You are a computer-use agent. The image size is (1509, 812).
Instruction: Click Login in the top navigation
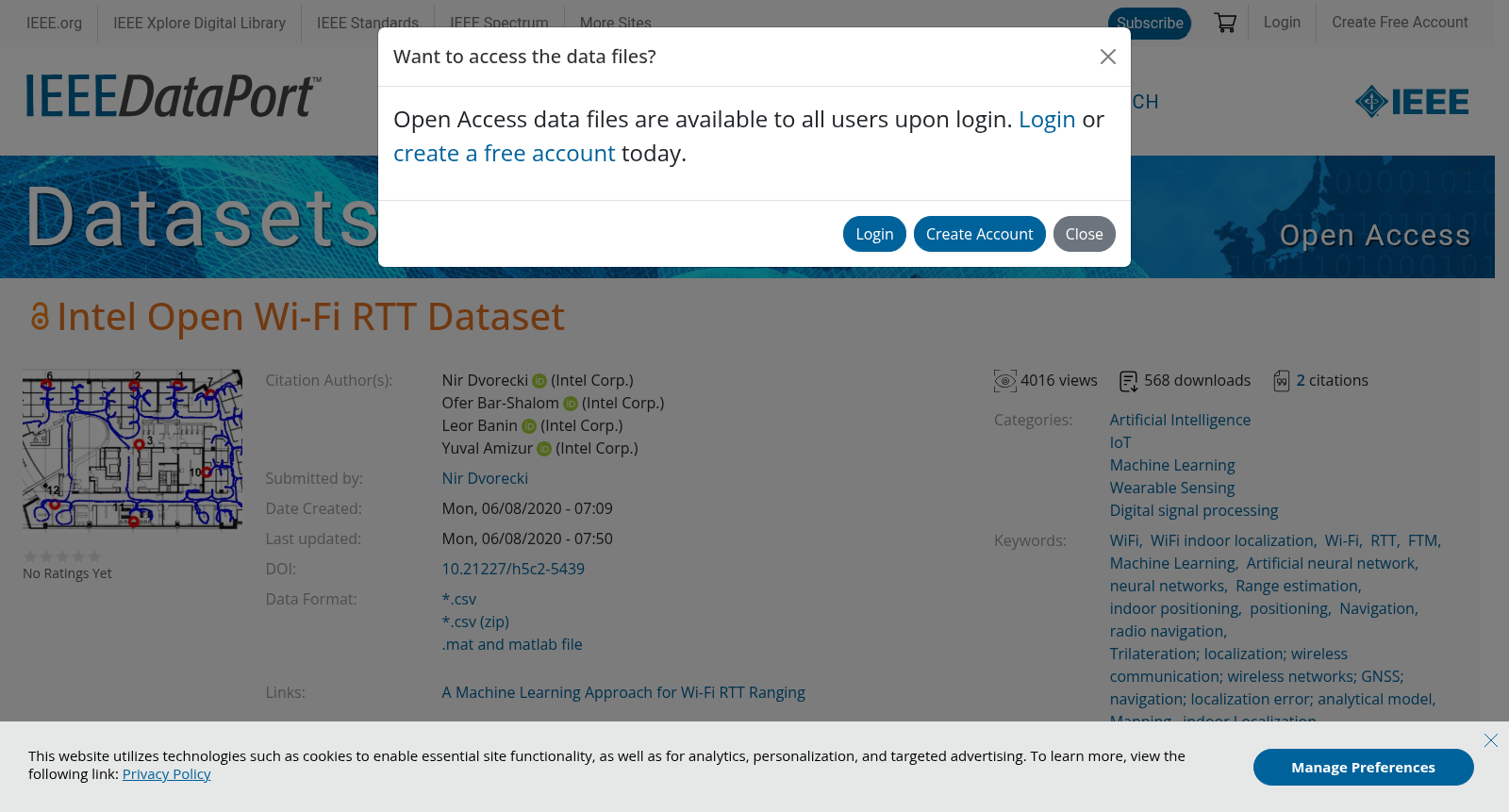tap(1282, 23)
